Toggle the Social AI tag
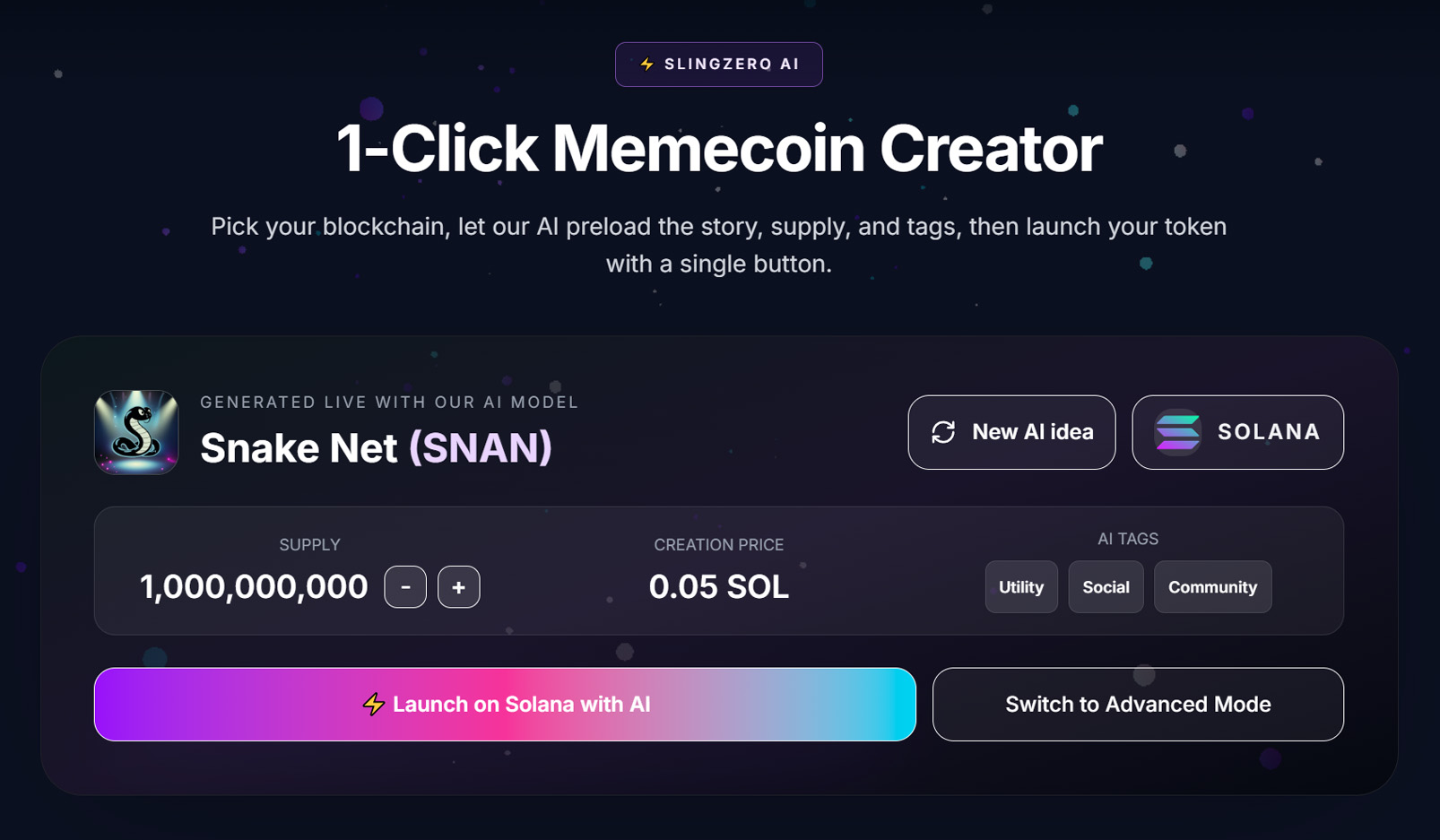 [1106, 587]
